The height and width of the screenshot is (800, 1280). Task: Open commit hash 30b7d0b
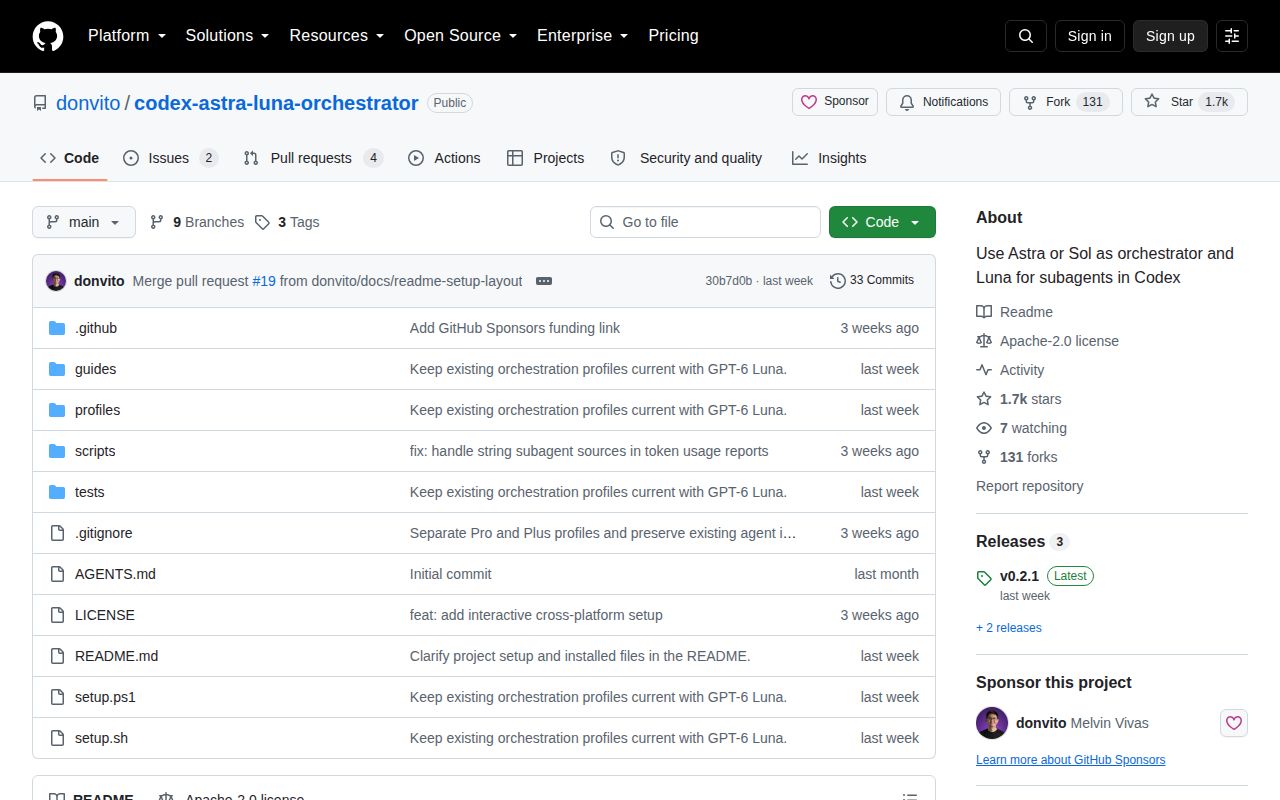point(728,281)
